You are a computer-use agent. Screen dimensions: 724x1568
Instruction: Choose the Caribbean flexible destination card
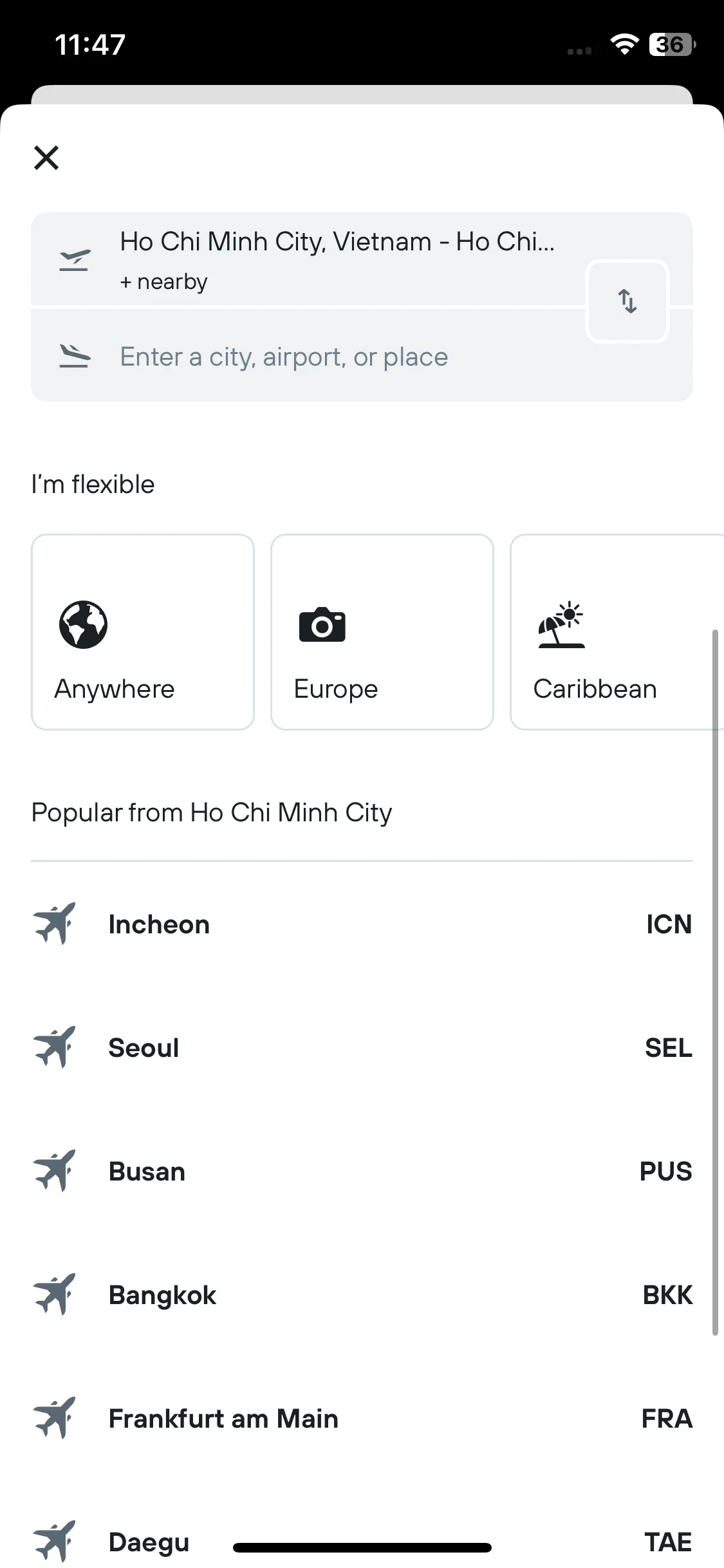pos(617,632)
